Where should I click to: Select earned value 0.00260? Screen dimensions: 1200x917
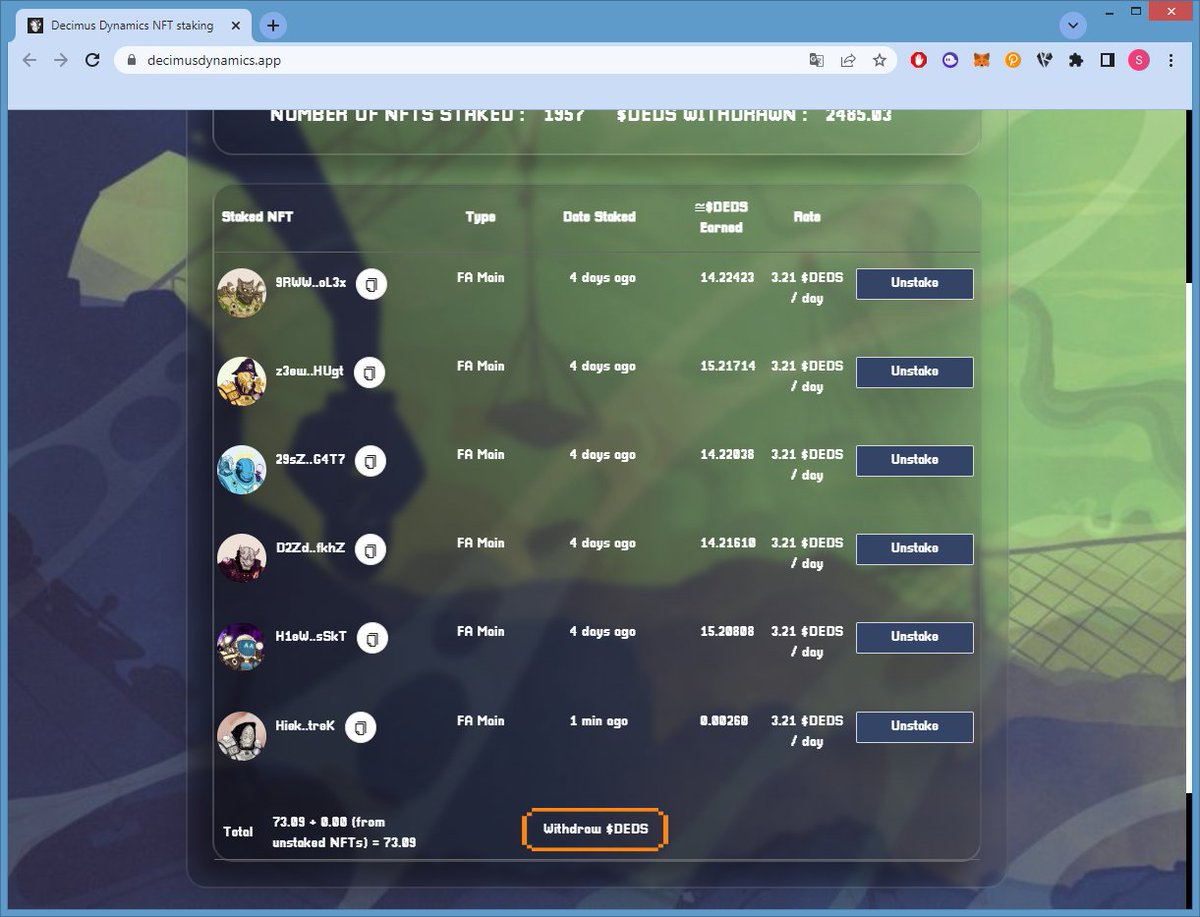pos(724,721)
